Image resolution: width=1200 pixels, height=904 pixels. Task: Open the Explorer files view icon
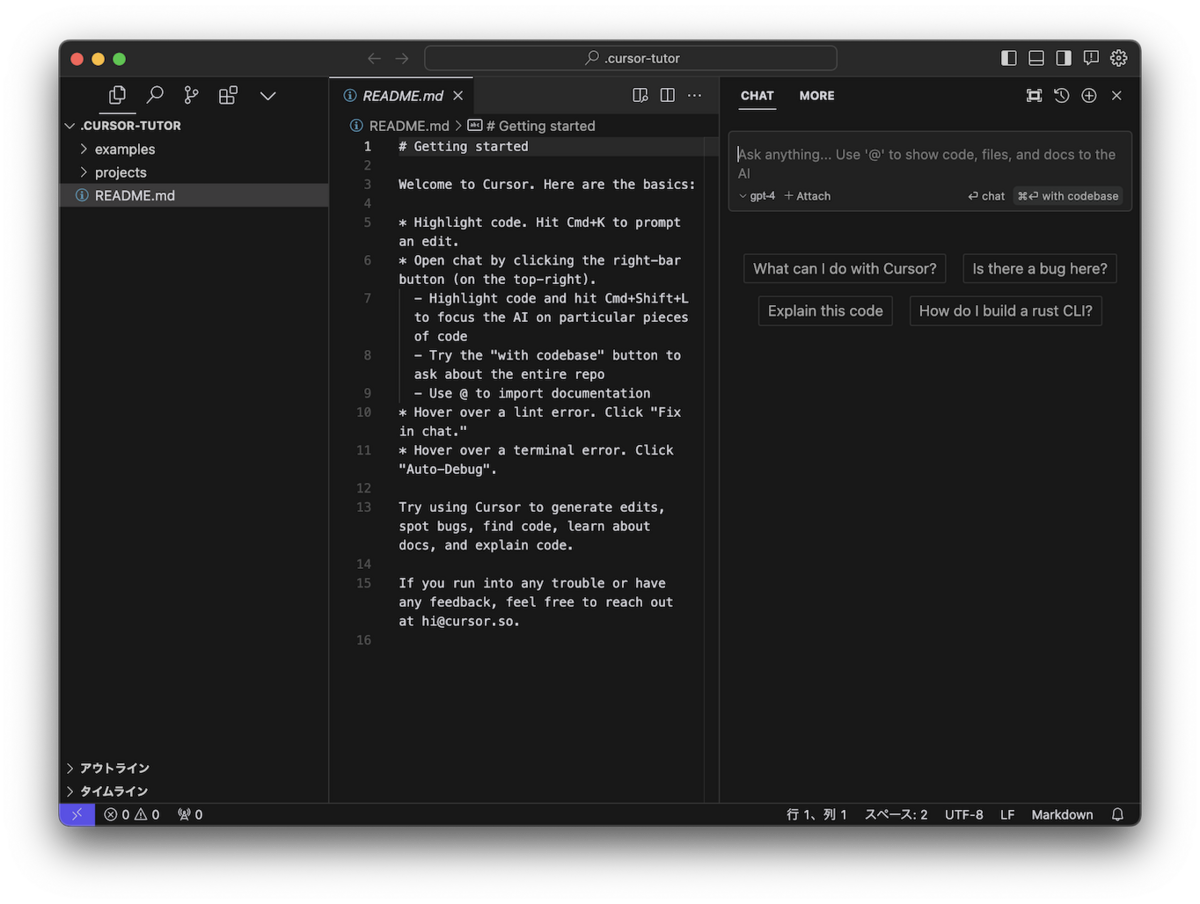click(117, 95)
